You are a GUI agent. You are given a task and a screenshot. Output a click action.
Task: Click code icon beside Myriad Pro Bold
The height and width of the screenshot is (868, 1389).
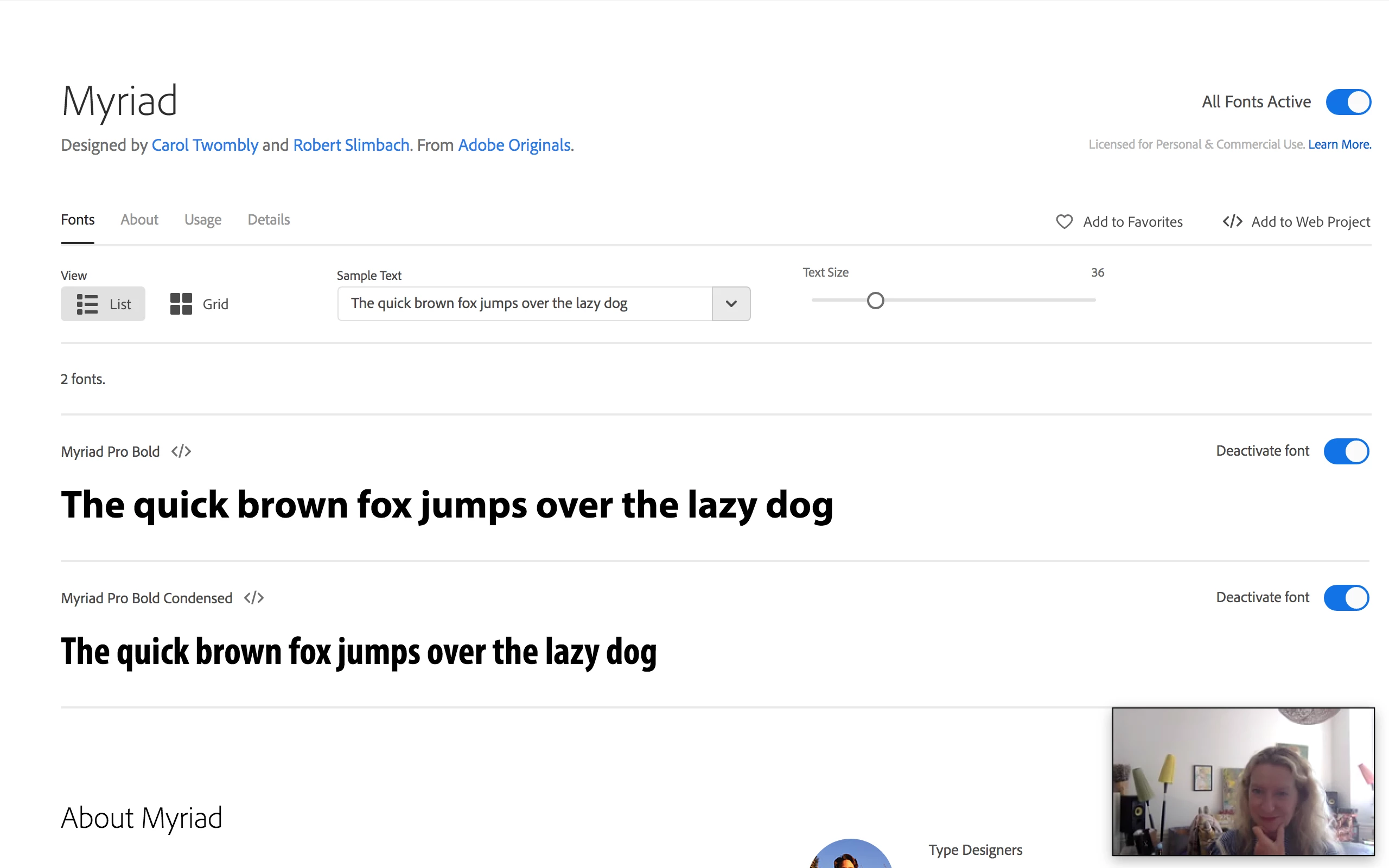181,451
